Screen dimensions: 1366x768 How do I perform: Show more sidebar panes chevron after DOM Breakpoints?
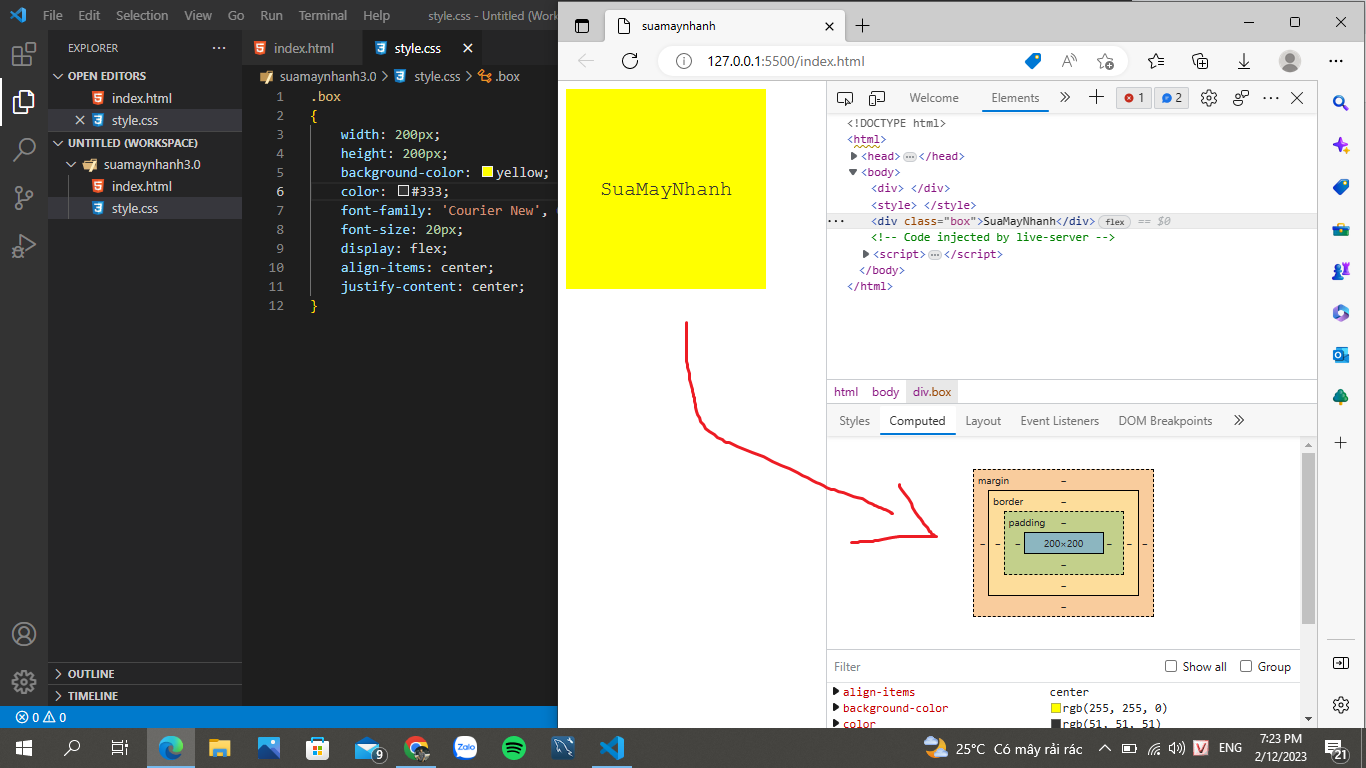coord(1239,421)
